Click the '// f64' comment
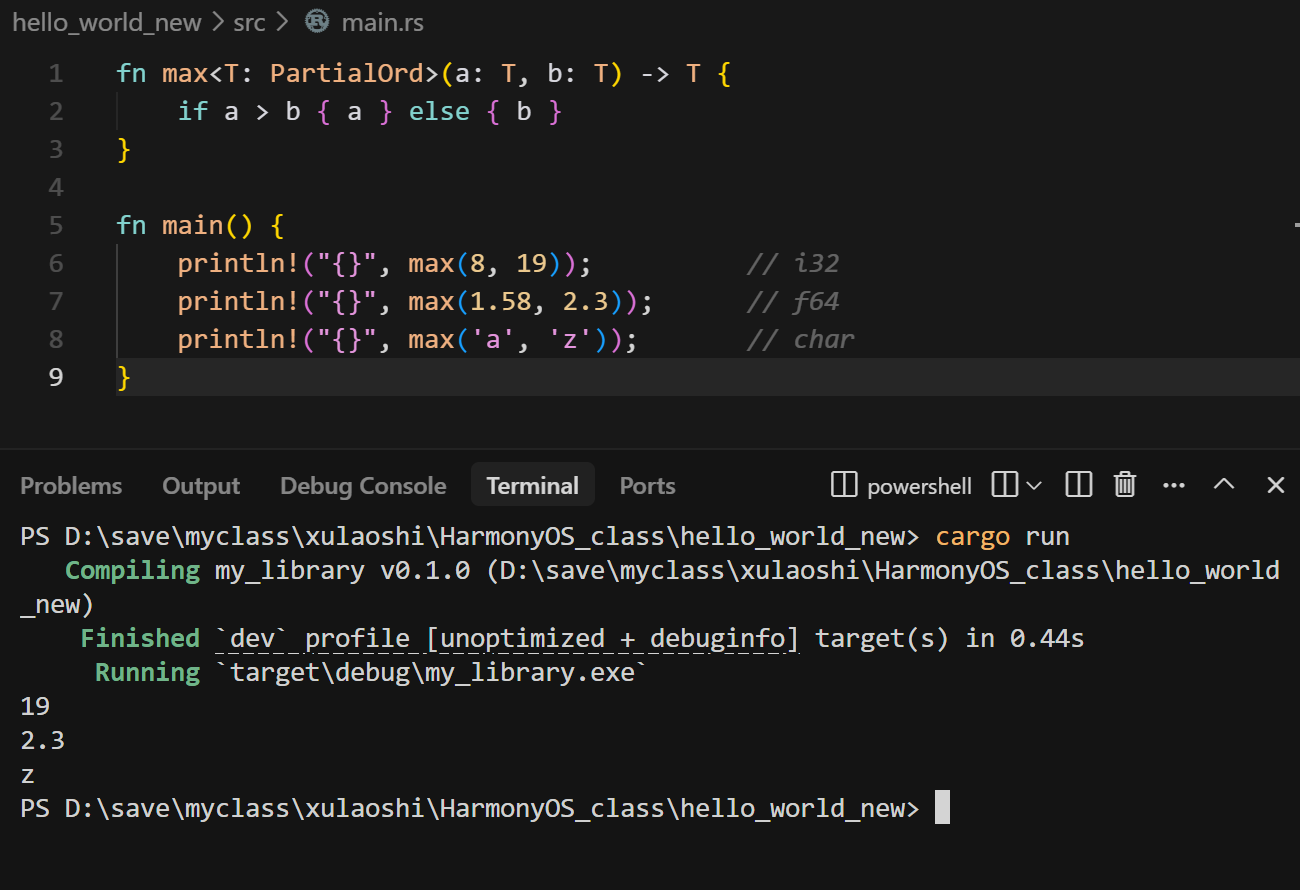Image resolution: width=1300 pixels, height=890 pixels. pyautogui.click(x=793, y=301)
